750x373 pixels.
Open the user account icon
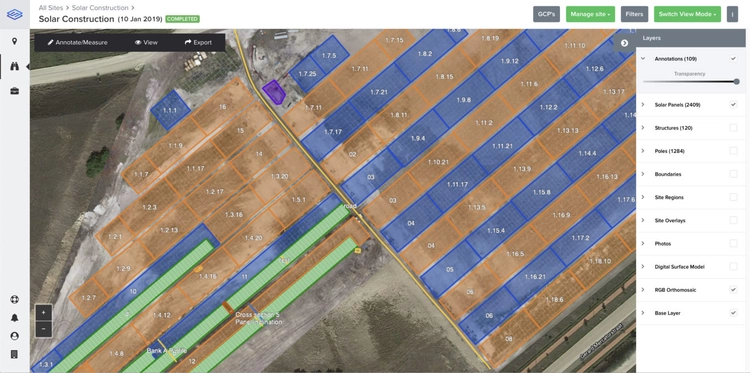(x=14, y=336)
